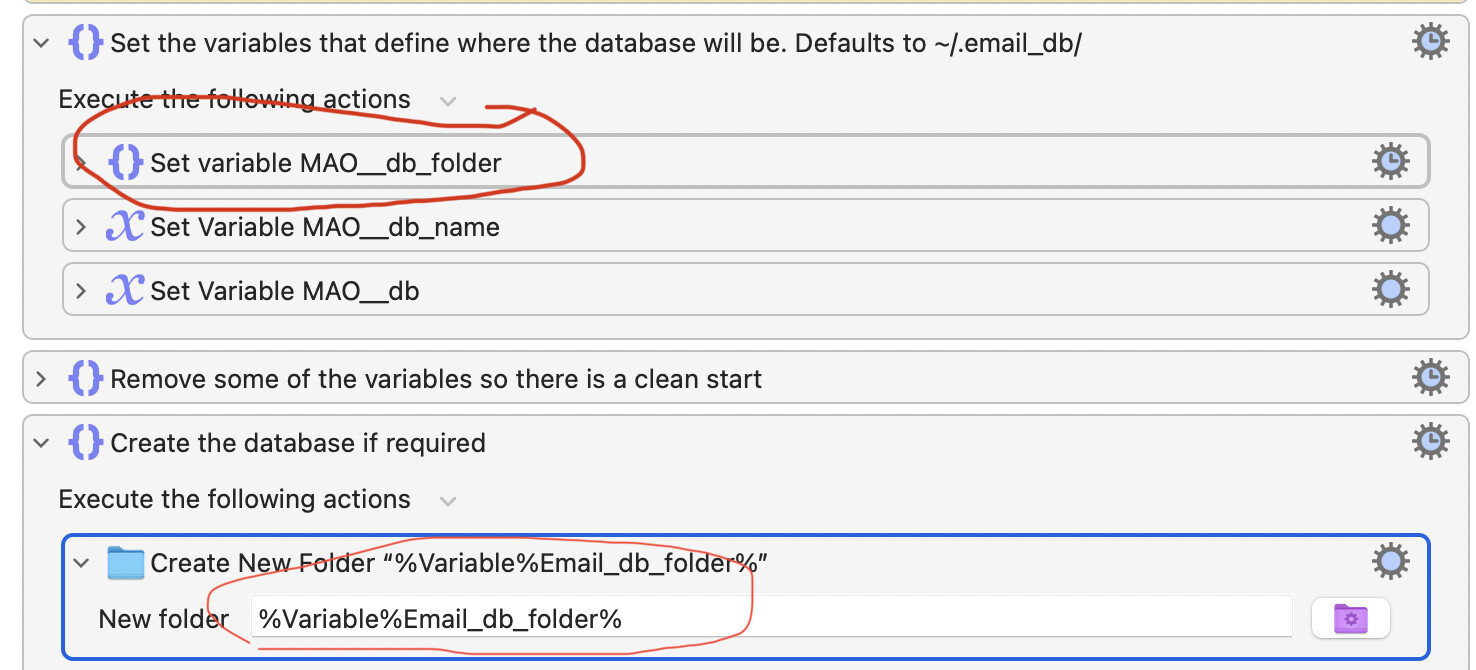Expand the Set Variable MAO__db_name action
This screenshot has width=1476, height=670.
82,227
